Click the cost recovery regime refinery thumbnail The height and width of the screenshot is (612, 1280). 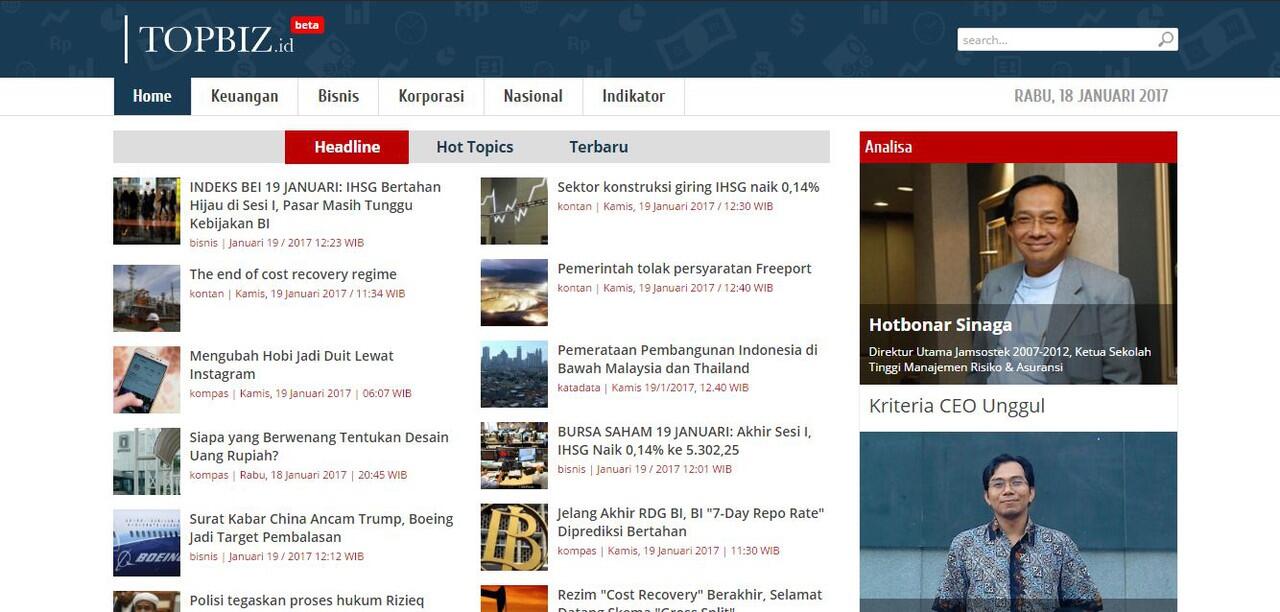(147, 298)
